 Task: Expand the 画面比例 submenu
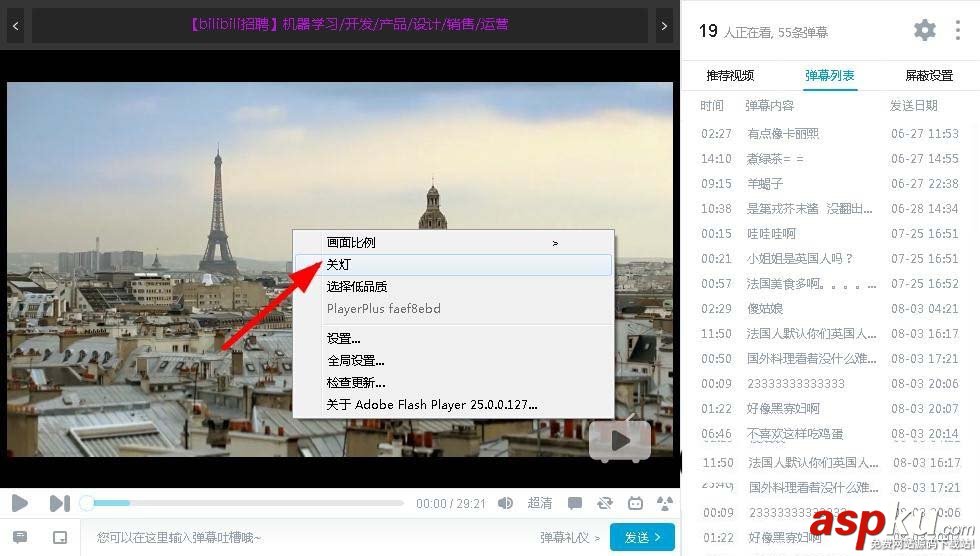454,242
